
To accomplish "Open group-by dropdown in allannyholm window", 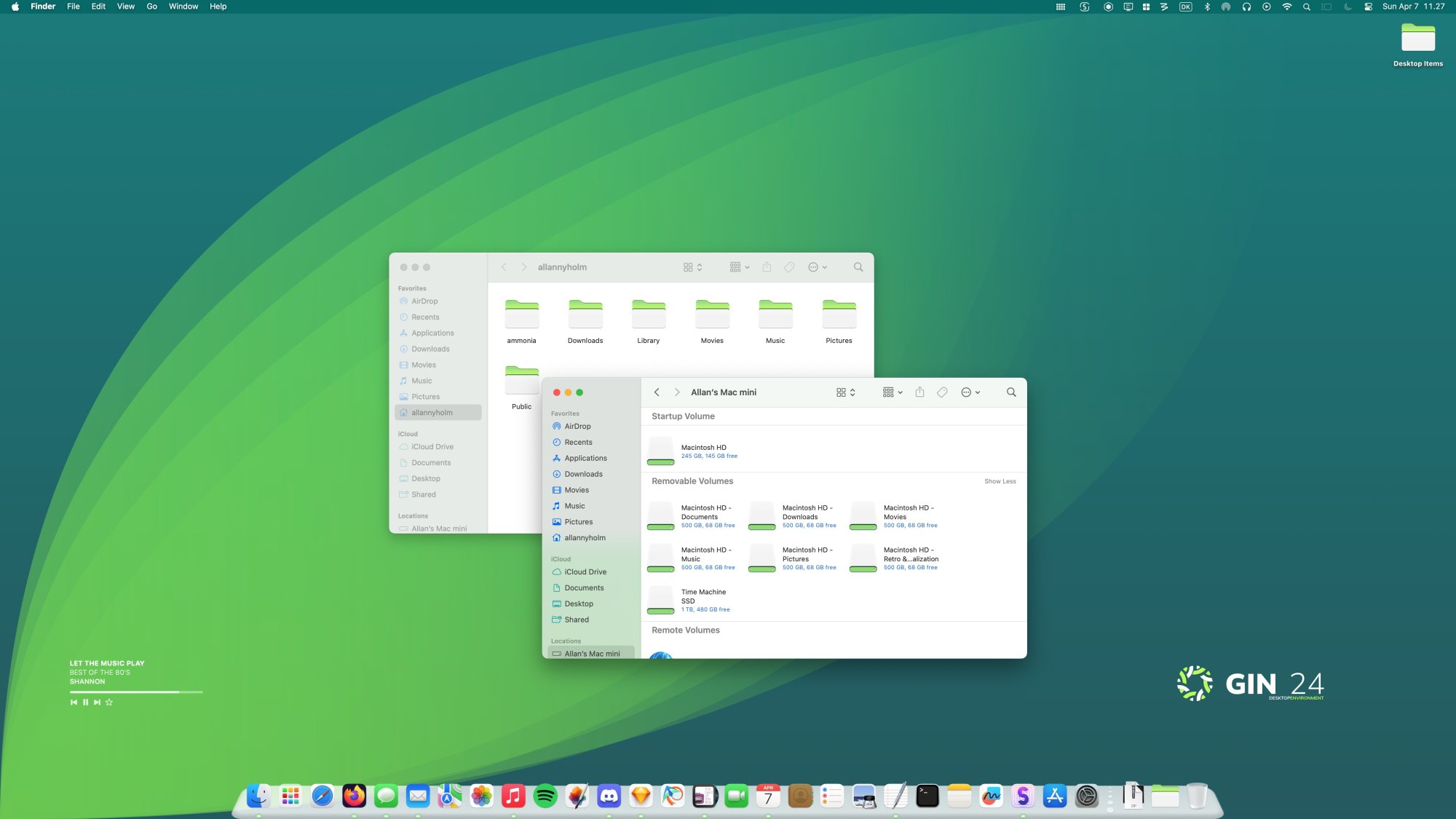I will coord(740,267).
